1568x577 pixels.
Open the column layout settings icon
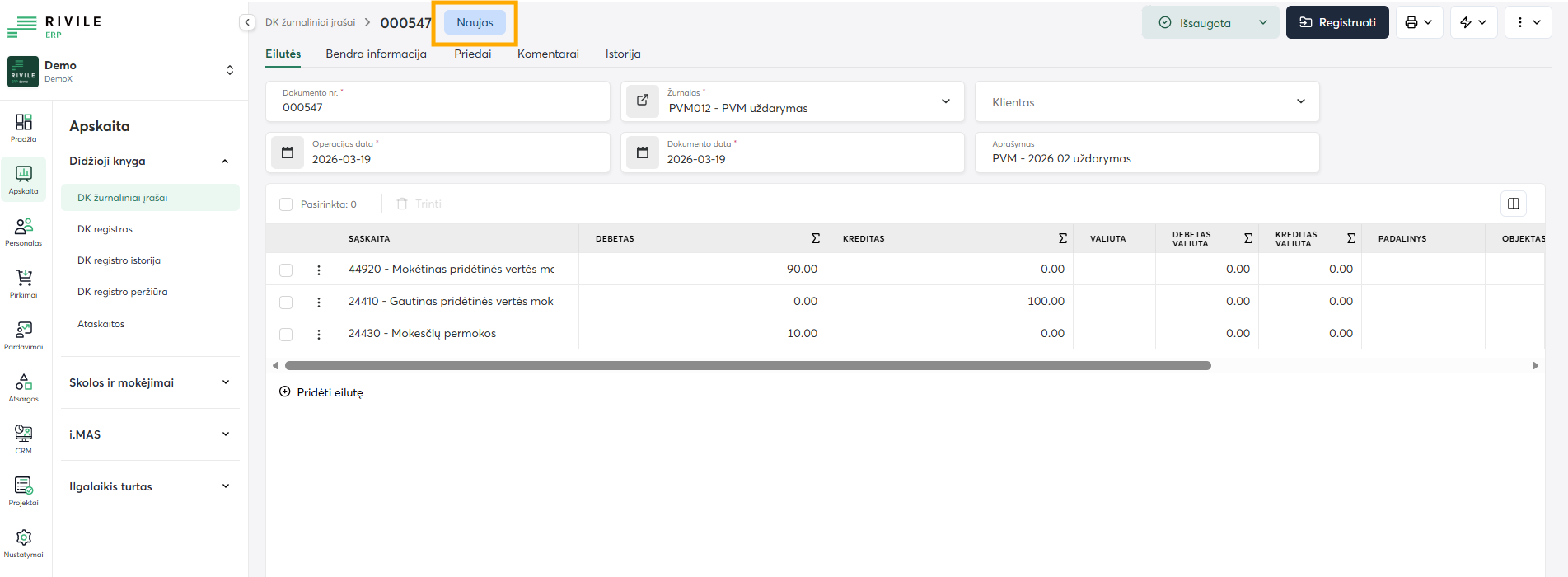pos(1513,204)
